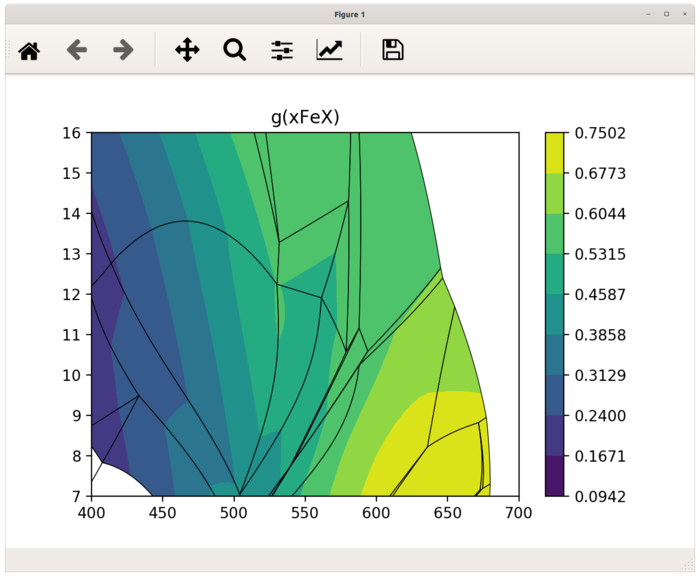The width and height of the screenshot is (700, 577).
Task: Reset the plot to its original view
Action: pyautogui.click(x=29, y=50)
